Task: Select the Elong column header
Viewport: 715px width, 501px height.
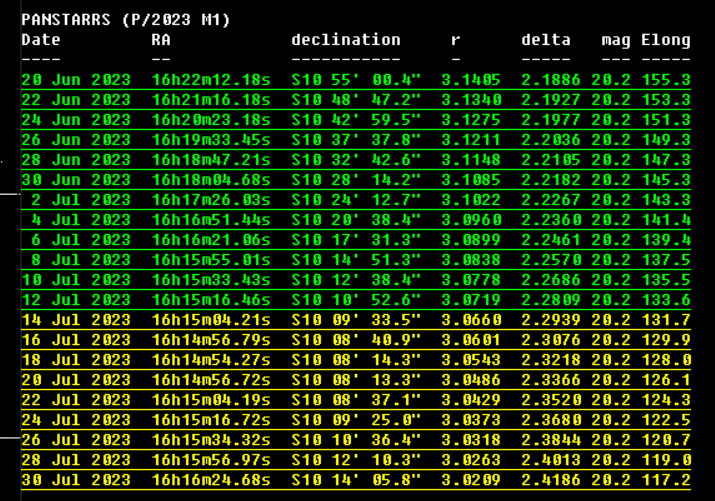Action: [x=666, y=40]
